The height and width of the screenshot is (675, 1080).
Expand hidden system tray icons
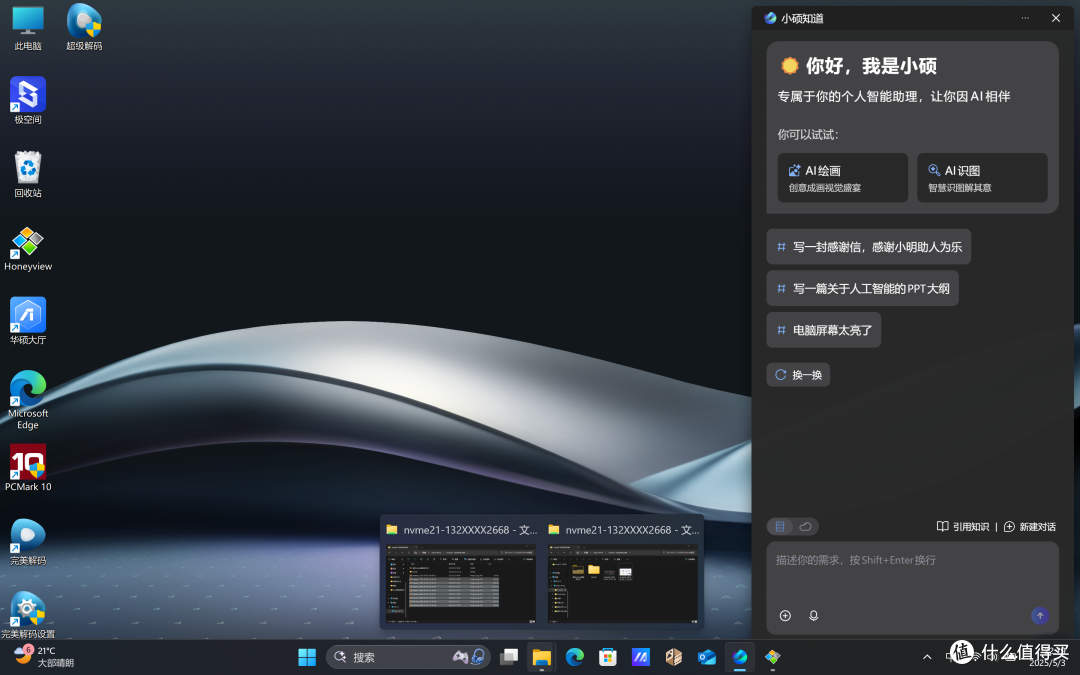coord(927,657)
